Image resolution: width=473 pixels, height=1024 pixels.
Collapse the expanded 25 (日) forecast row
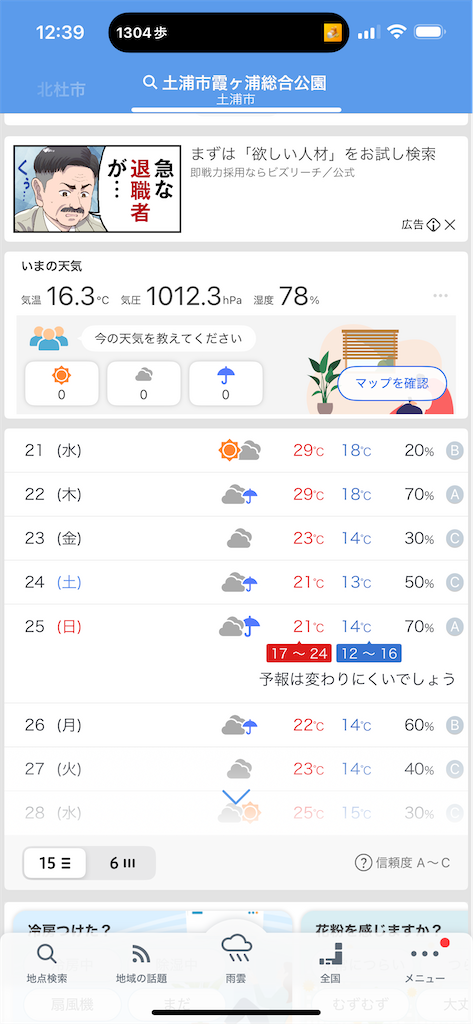[x=236, y=654]
